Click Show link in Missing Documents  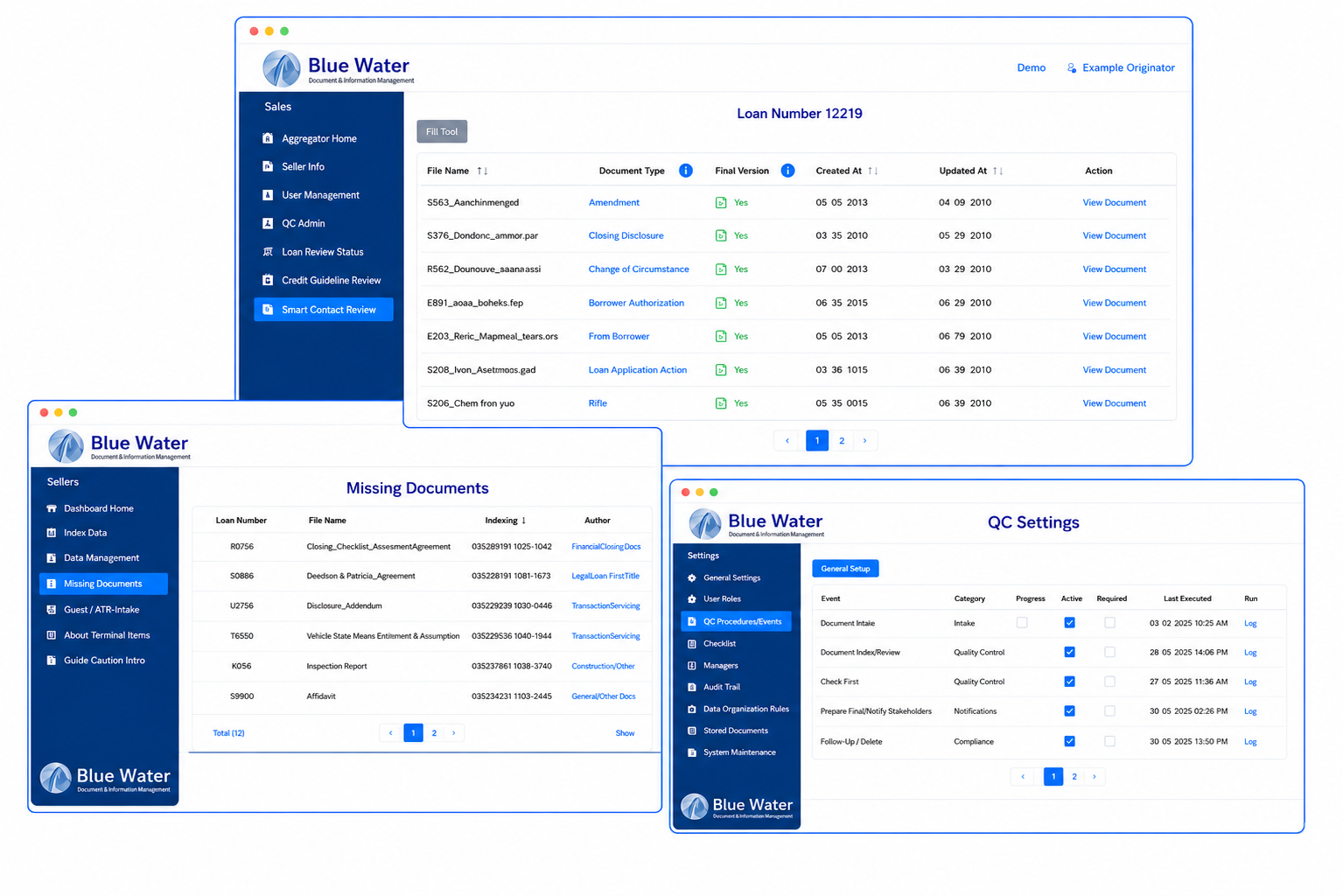click(x=625, y=733)
